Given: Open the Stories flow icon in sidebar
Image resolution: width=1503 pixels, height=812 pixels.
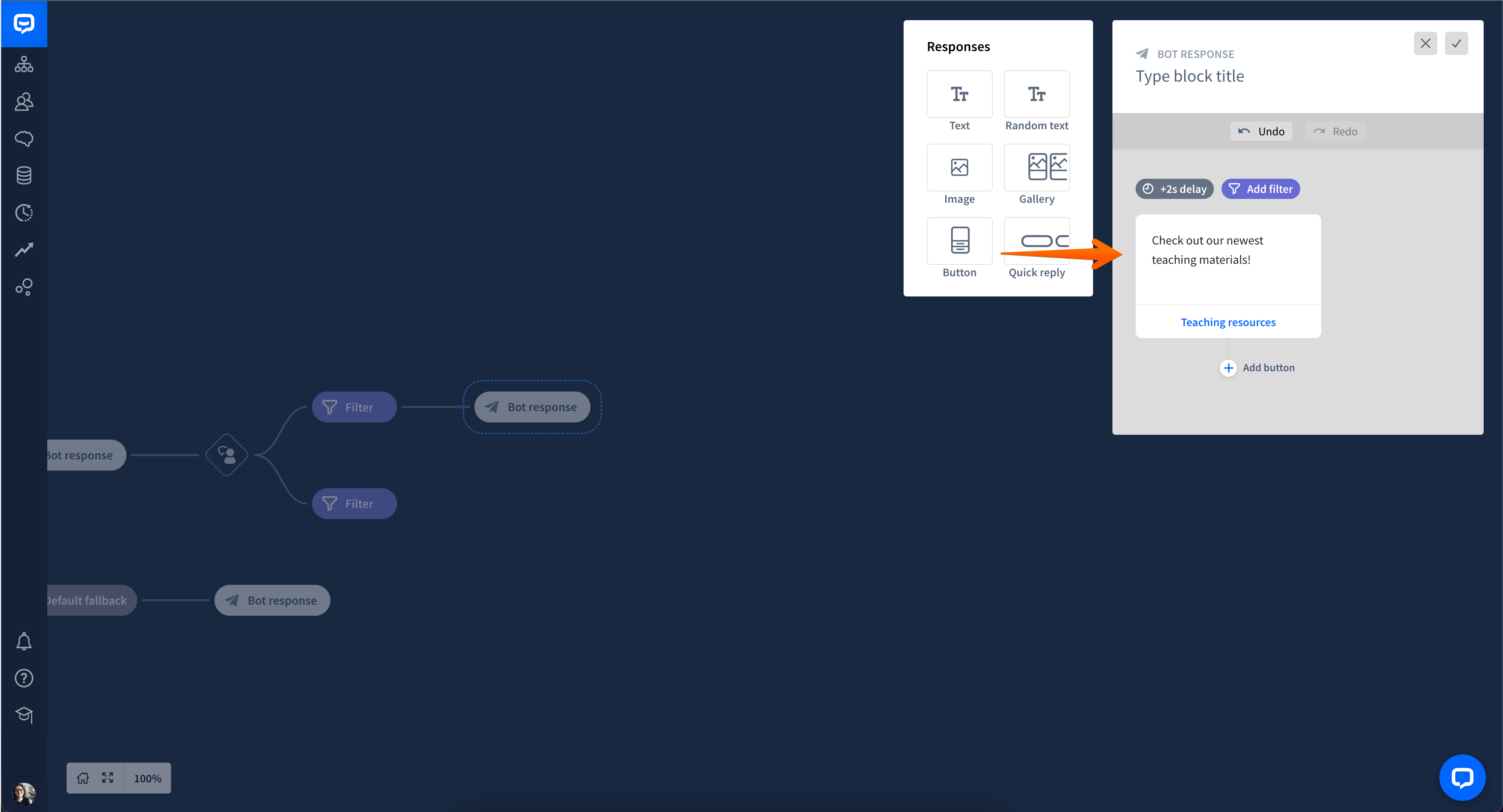Looking at the screenshot, I should click(24, 64).
